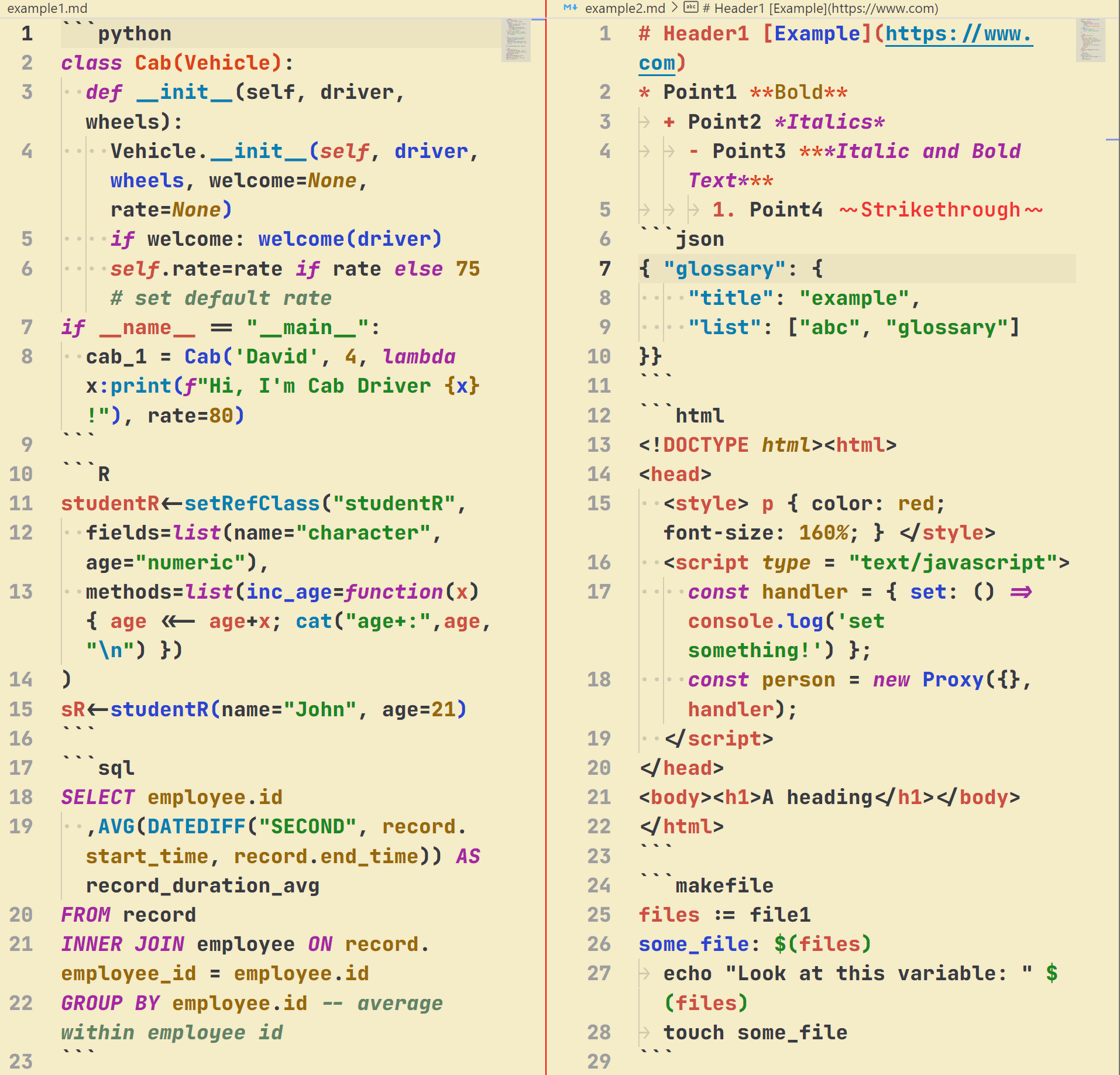Click 'record_duration_avg' alias text
This screenshot has width=1120, height=1075.
pyautogui.click(x=202, y=885)
